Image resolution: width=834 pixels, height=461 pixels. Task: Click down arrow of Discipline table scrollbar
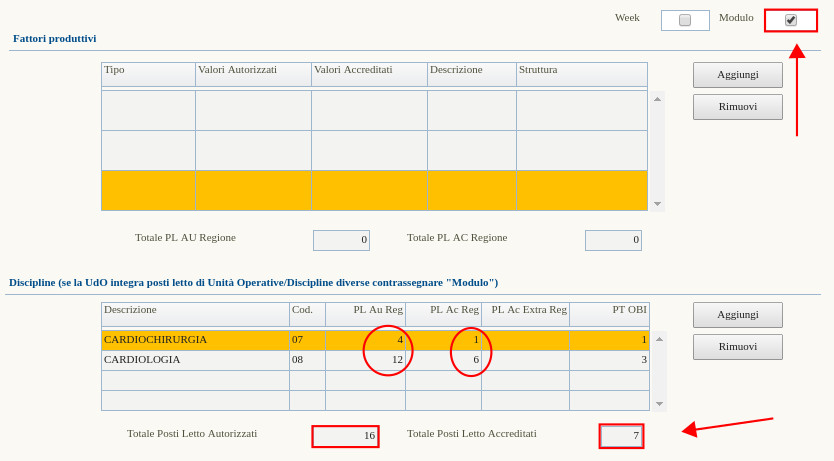(659, 403)
